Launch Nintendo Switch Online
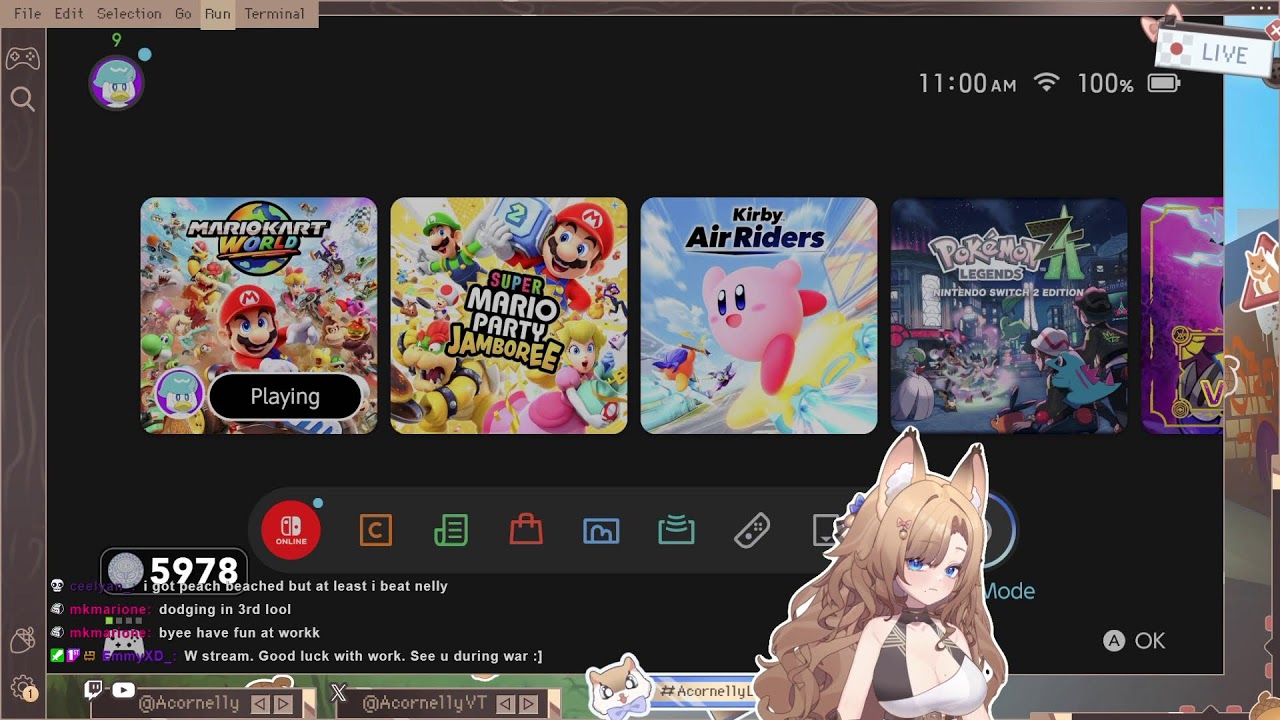1280x720 pixels. pos(291,530)
